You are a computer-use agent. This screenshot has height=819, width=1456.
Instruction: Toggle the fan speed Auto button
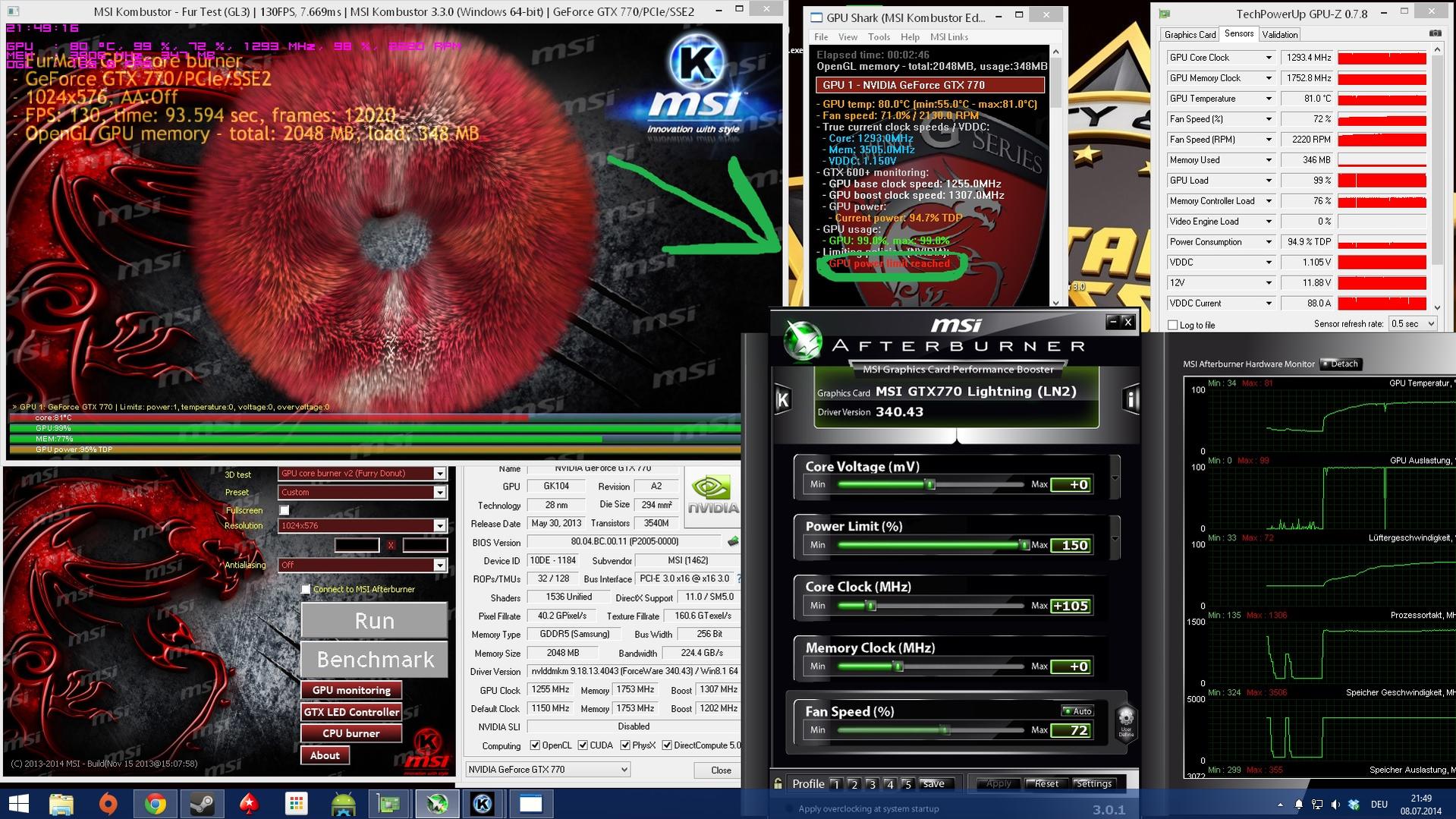[x=1077, y=711]
